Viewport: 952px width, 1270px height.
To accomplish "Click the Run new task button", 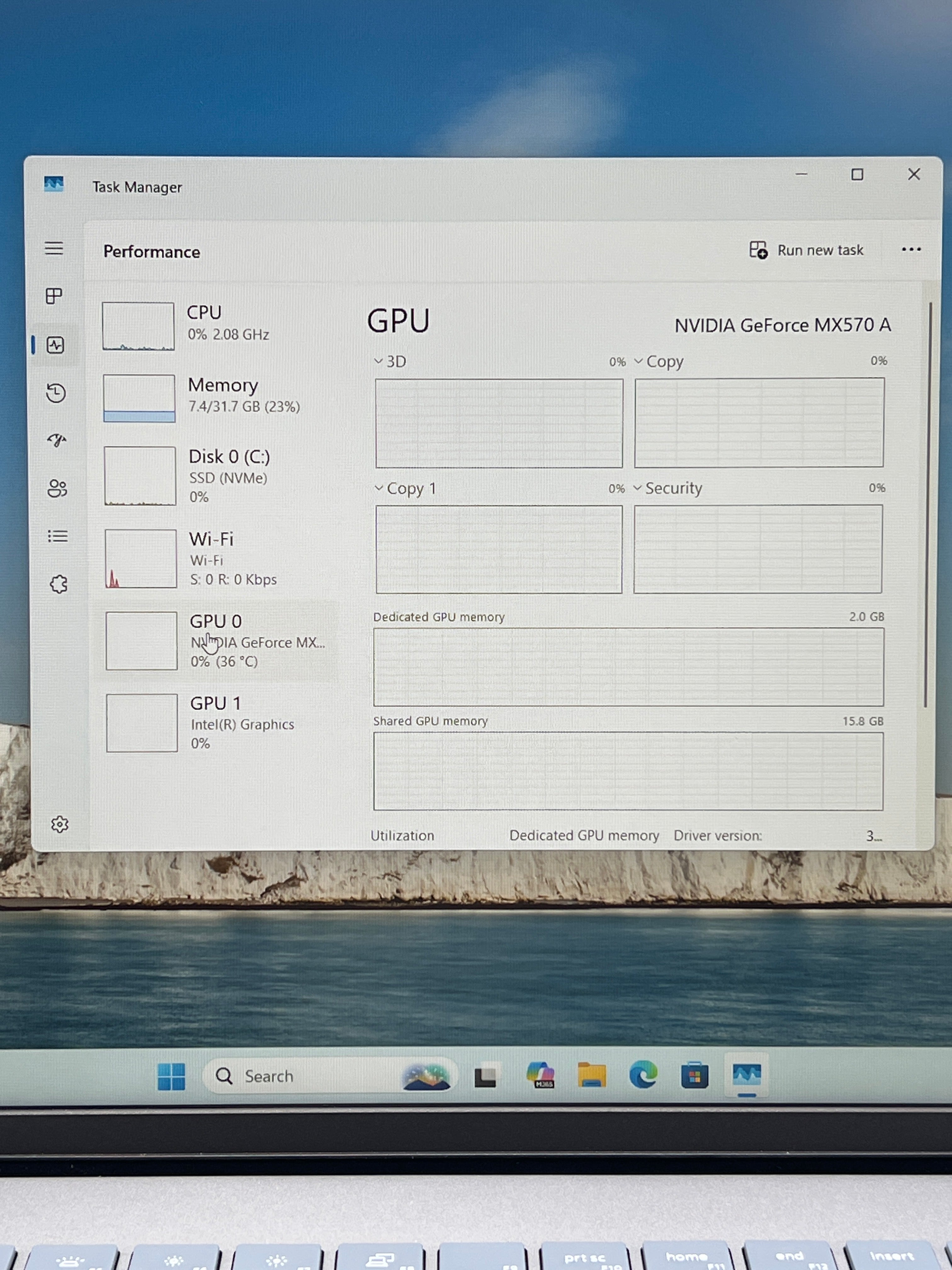I will click(x=806, y=250).
